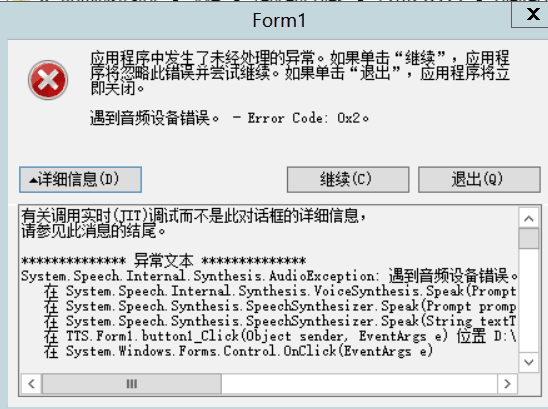This screenshot has width=548, height=409.
Task: Click the horizontal scroll right arrow
Action: (x=507, y=384)
